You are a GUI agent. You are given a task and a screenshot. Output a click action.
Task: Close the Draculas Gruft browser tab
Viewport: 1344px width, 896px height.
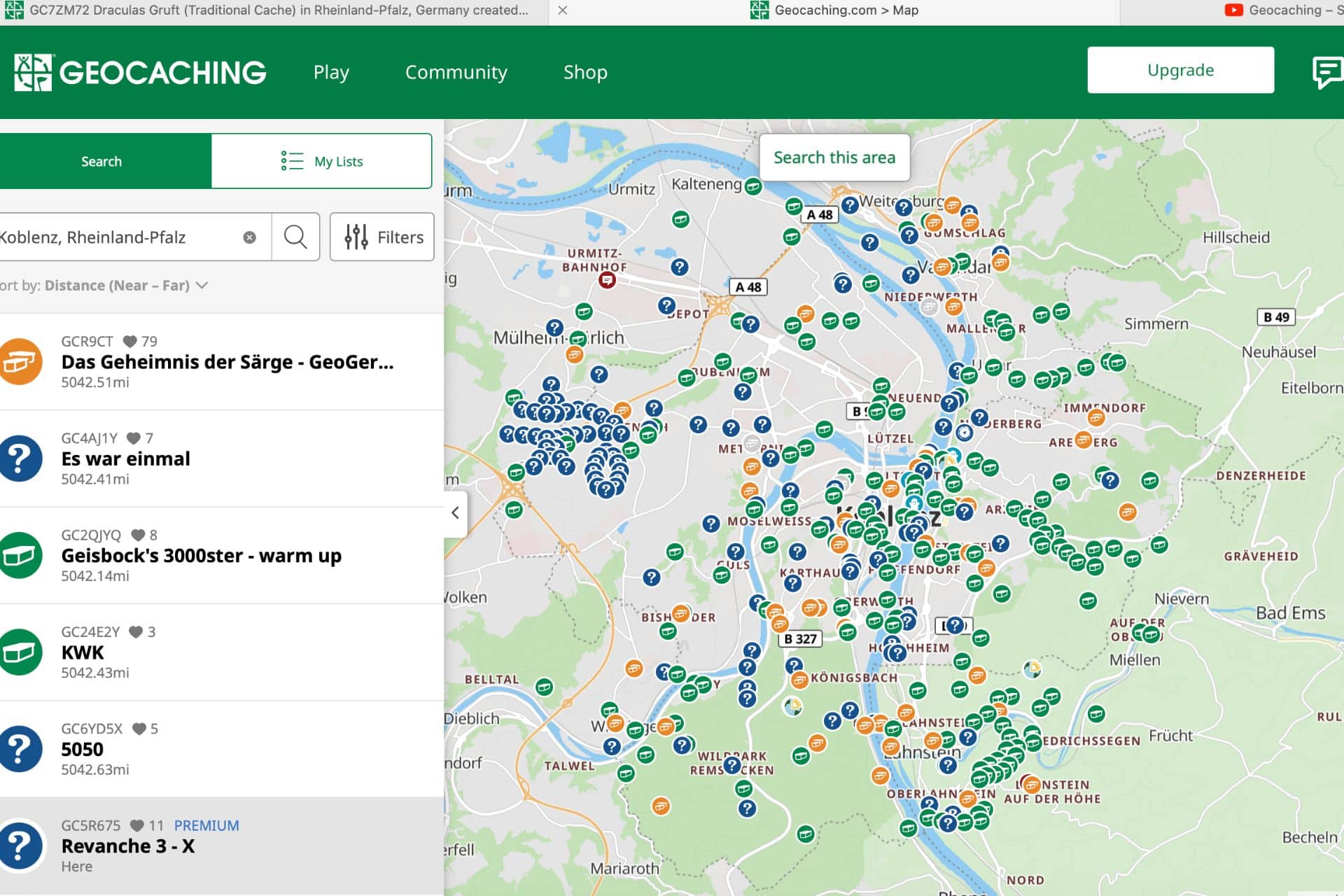[563, 10]
